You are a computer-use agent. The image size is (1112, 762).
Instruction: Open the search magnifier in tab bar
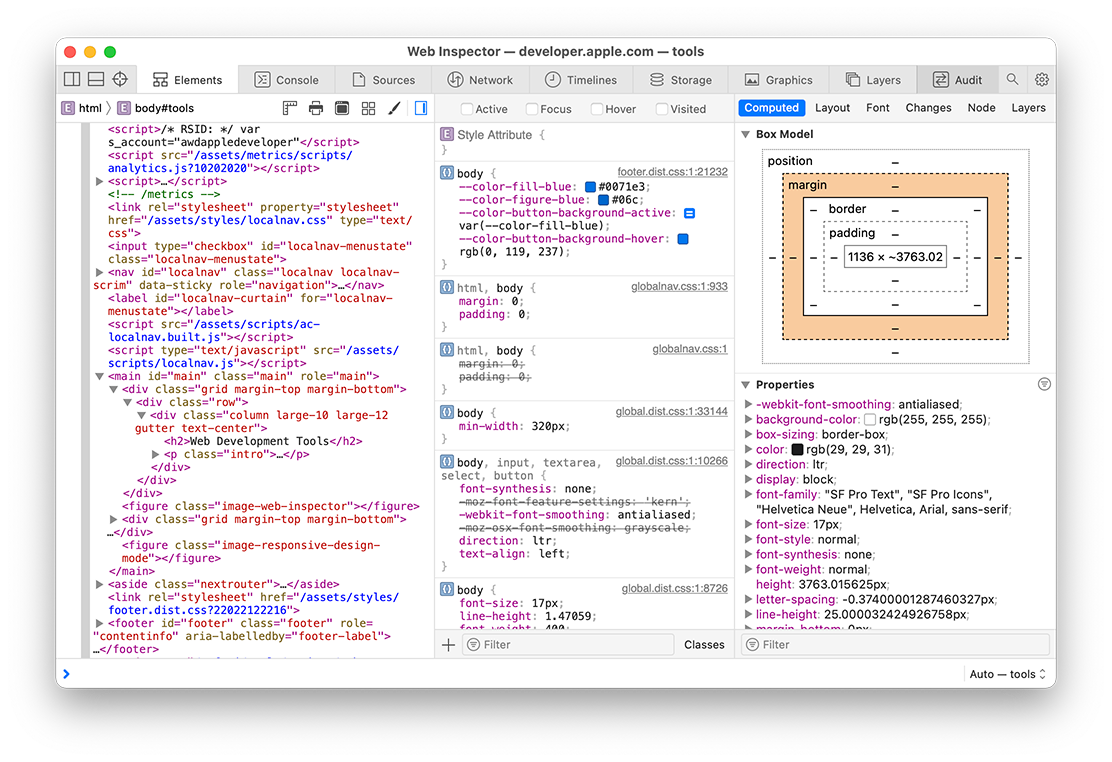click(x=1013, y=80)
